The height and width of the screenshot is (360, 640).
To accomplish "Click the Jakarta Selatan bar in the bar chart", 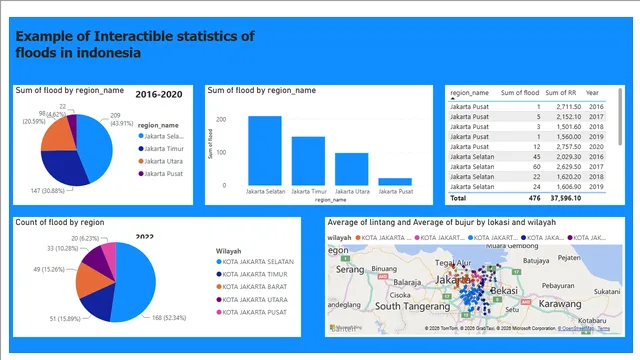I will point(265,151).
